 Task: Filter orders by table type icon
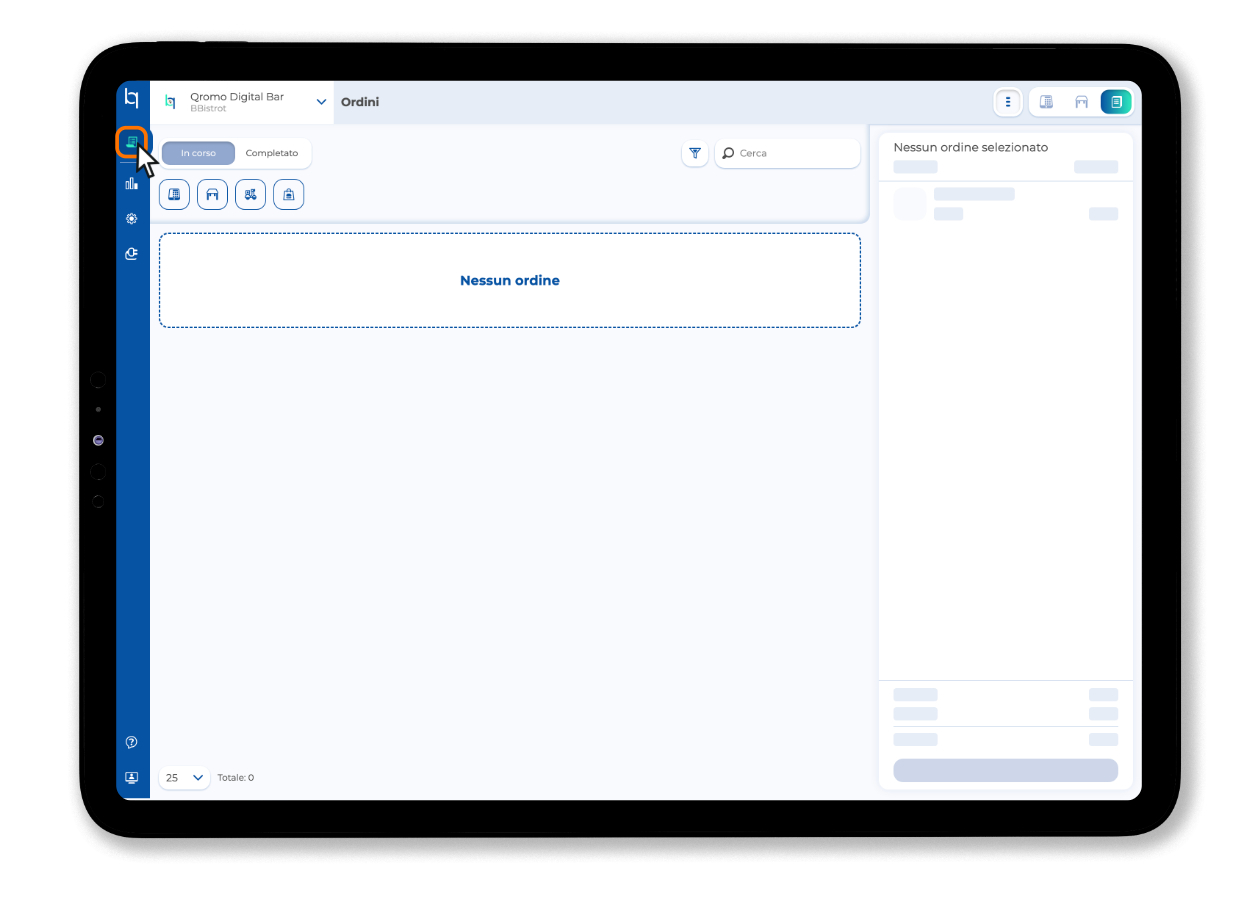(212, 194)
